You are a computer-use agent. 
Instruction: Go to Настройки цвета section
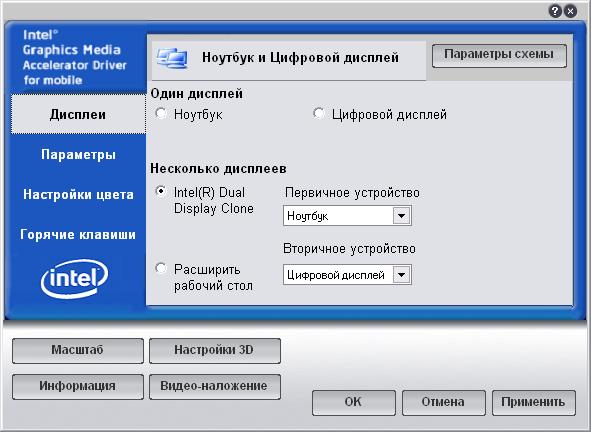[78, 194]
